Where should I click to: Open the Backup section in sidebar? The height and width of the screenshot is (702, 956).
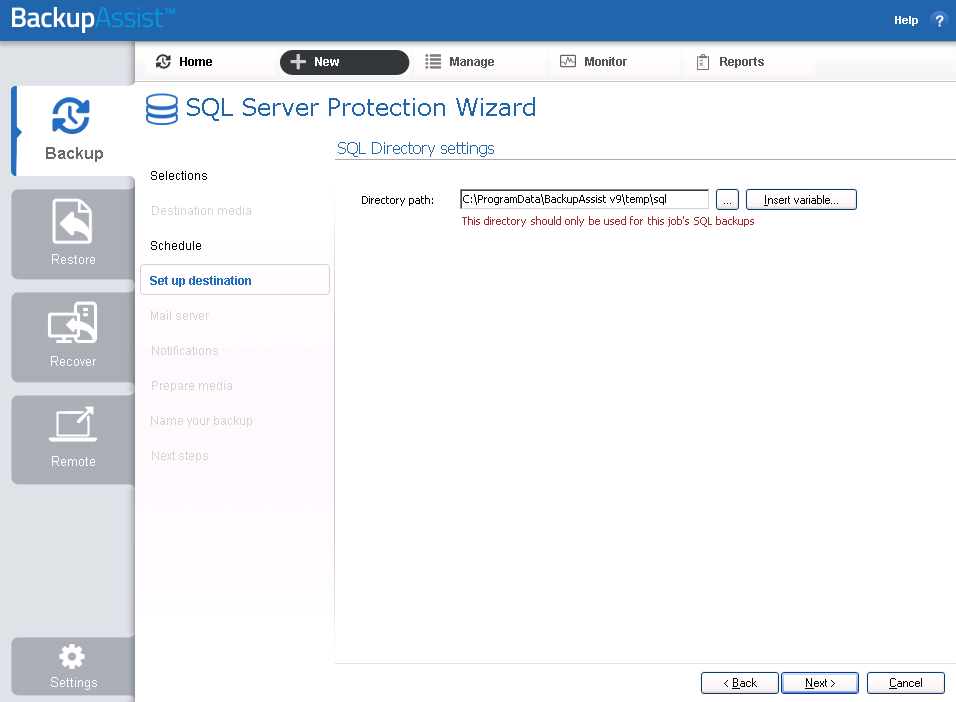click(73, 131)
